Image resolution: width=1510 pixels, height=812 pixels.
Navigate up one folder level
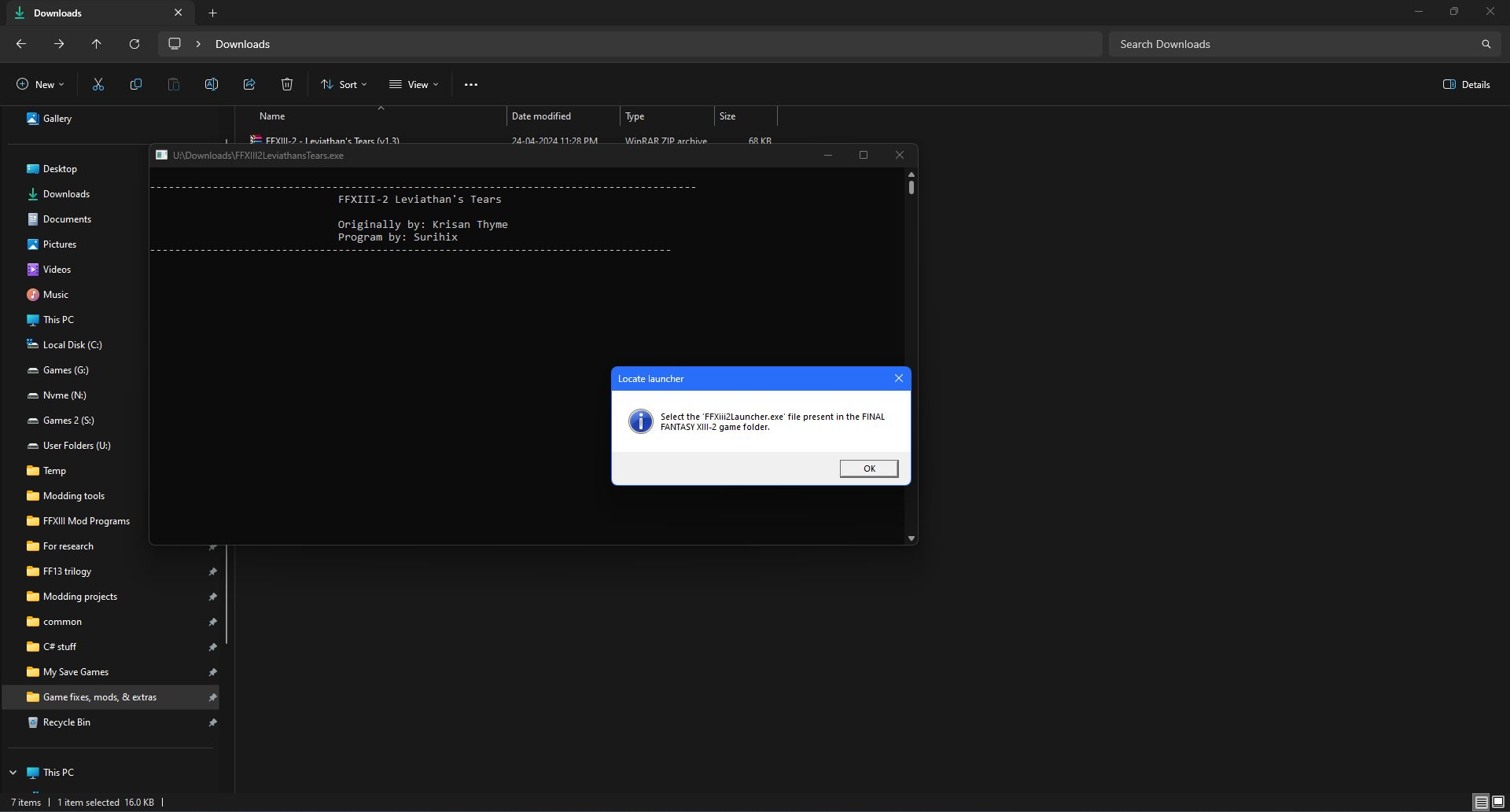pos(97,44)
